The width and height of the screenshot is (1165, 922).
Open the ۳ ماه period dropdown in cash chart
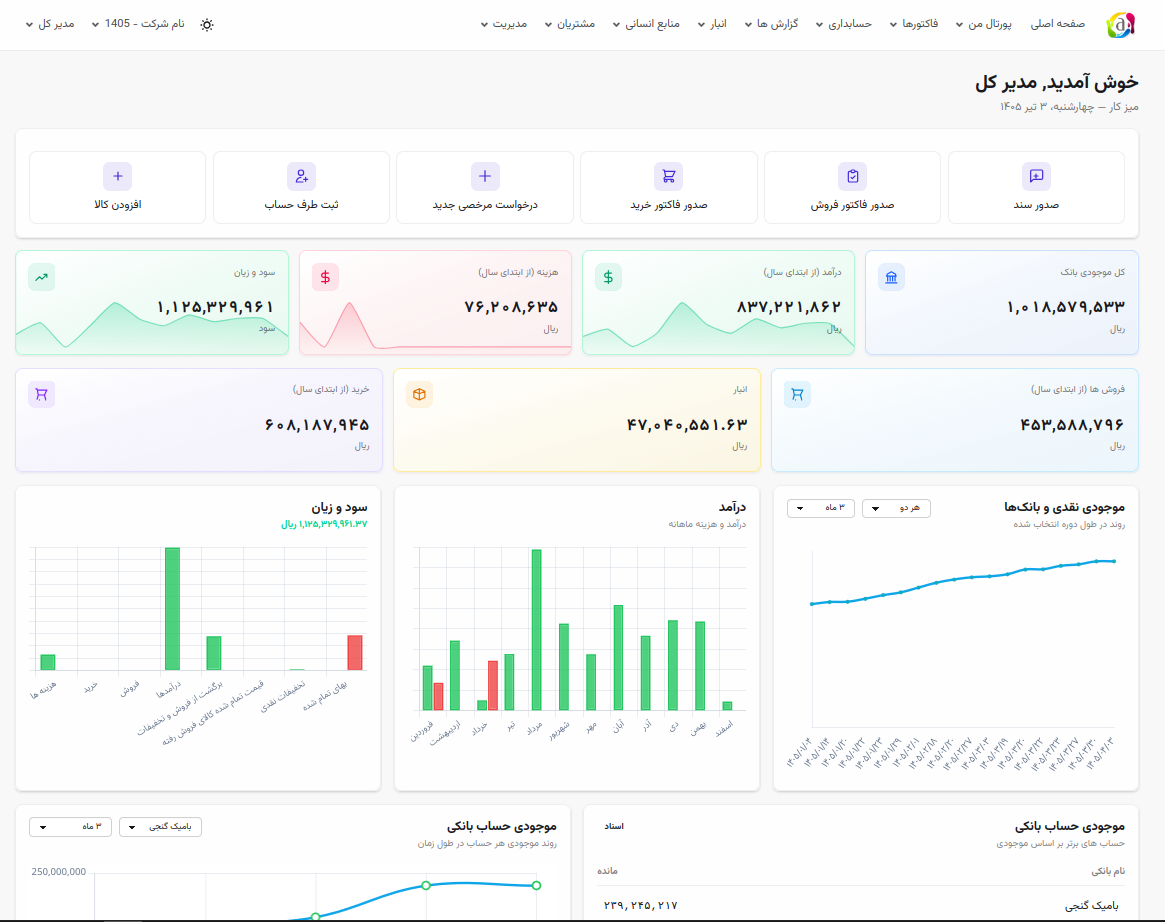(820, 508)
